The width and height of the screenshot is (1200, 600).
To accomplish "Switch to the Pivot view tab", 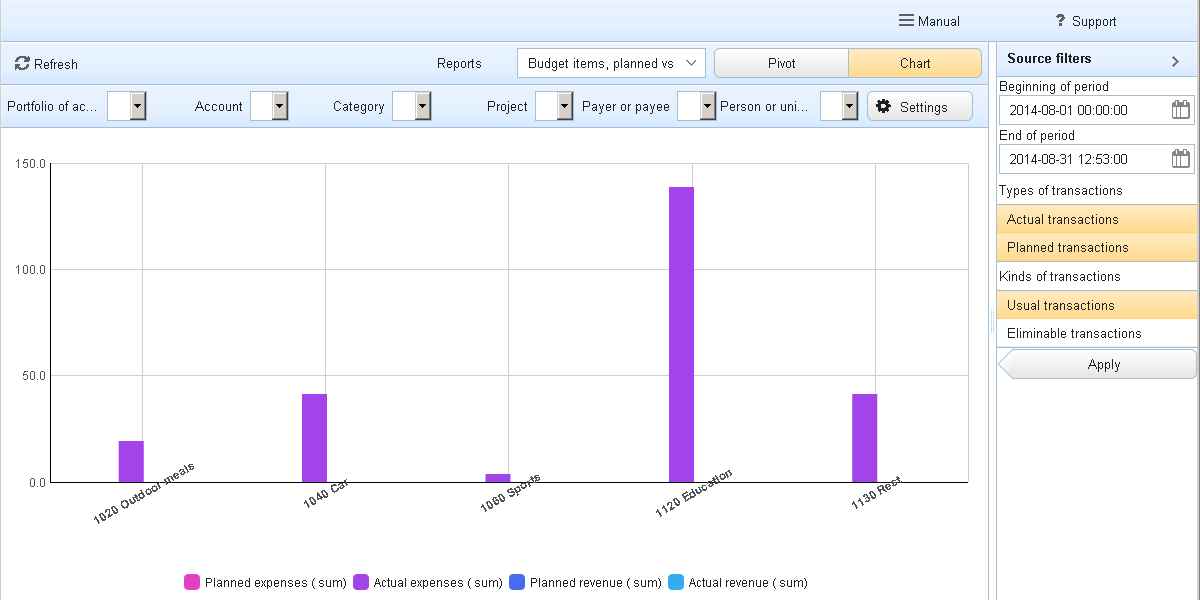I will pos(781,63).
